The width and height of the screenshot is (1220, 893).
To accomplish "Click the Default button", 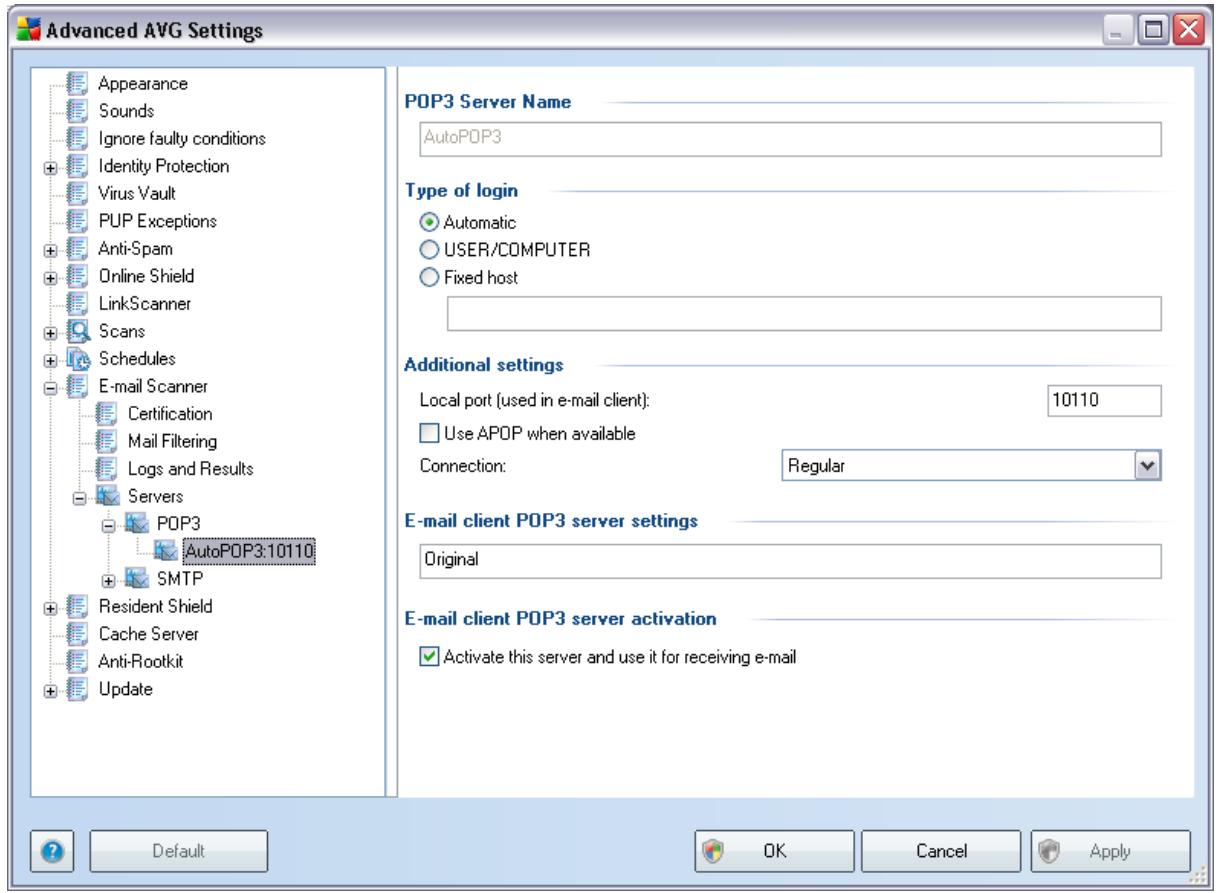I will 179,851.
